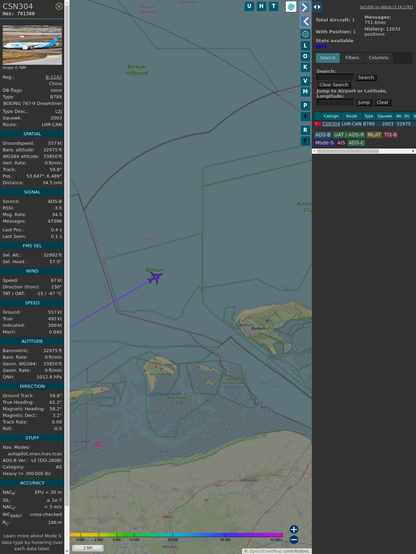The height and width of the screenshot is (554, 416).
Task: Toggle the M map button
Action: click(x=305, y=92)
